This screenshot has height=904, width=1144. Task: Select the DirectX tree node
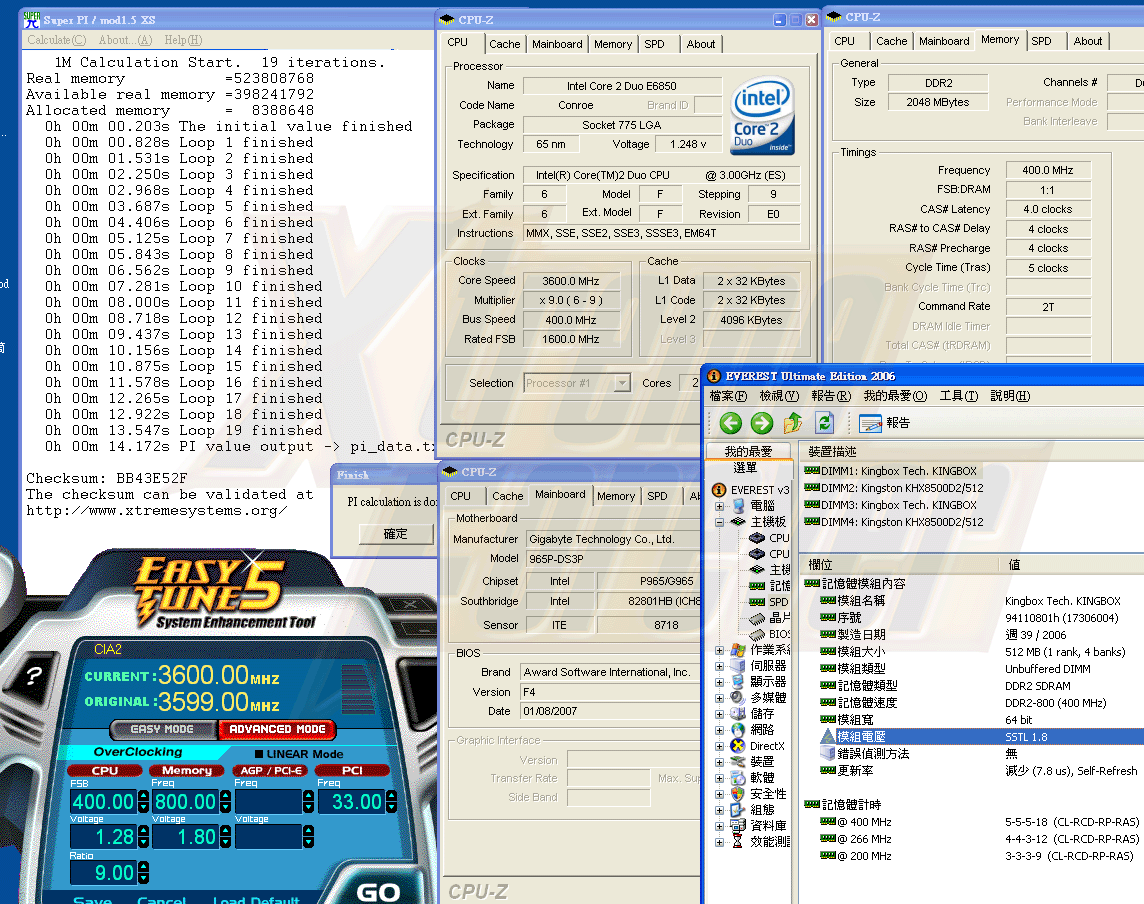[x=758, y=746]
